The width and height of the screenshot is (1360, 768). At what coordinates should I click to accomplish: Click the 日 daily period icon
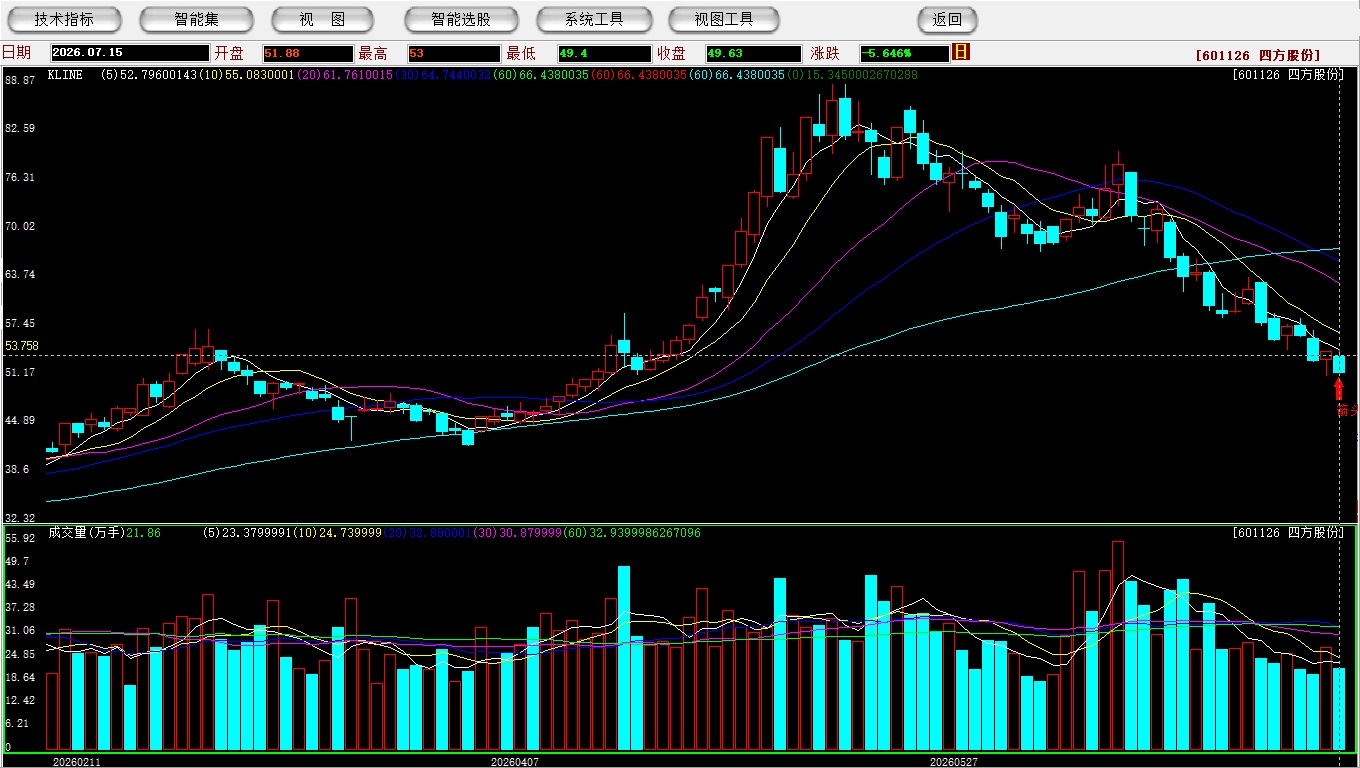point(961,52)
